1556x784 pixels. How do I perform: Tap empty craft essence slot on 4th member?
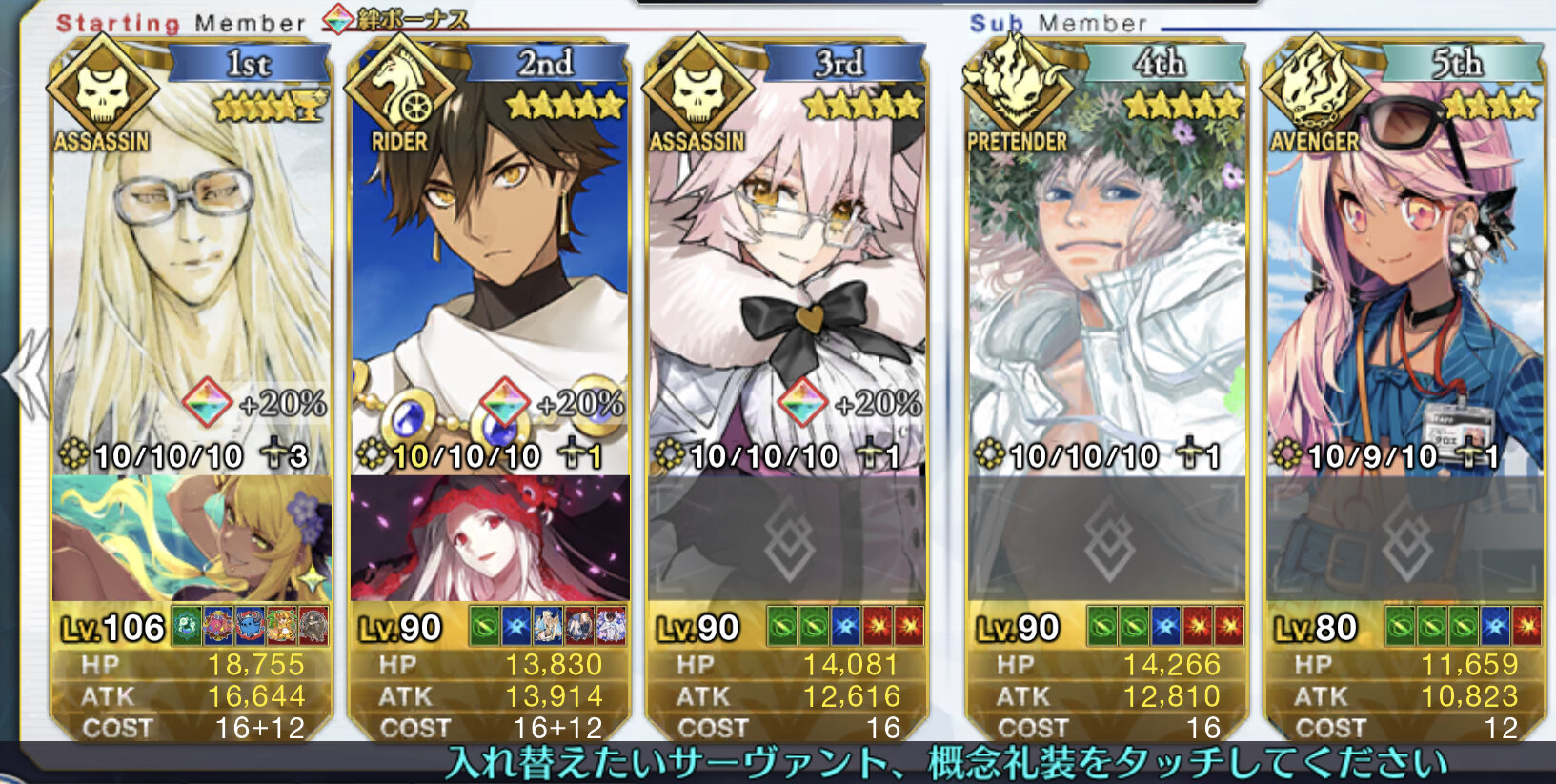coord(1106,538)
